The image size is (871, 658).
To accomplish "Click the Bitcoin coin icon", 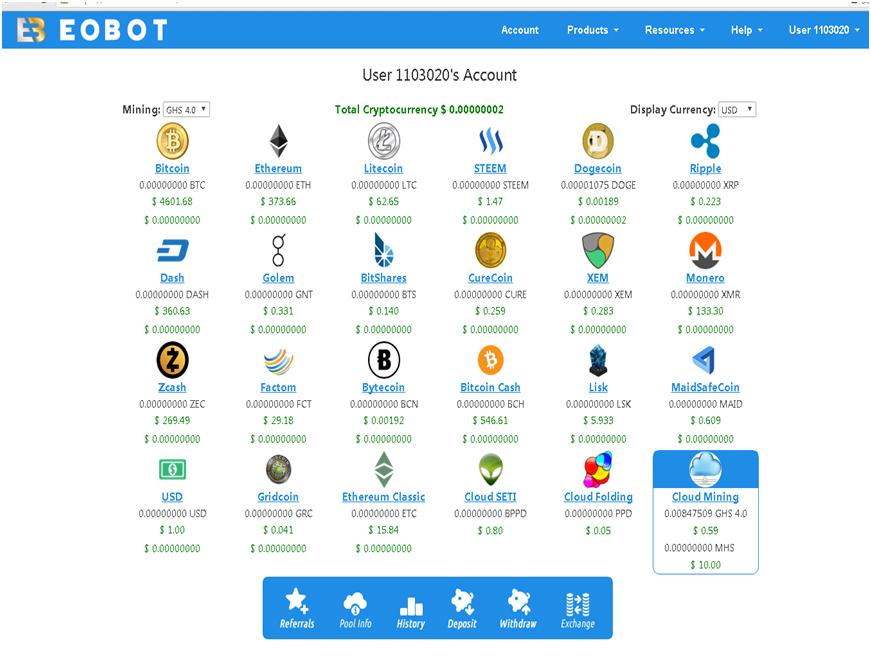I will (172, 140).
